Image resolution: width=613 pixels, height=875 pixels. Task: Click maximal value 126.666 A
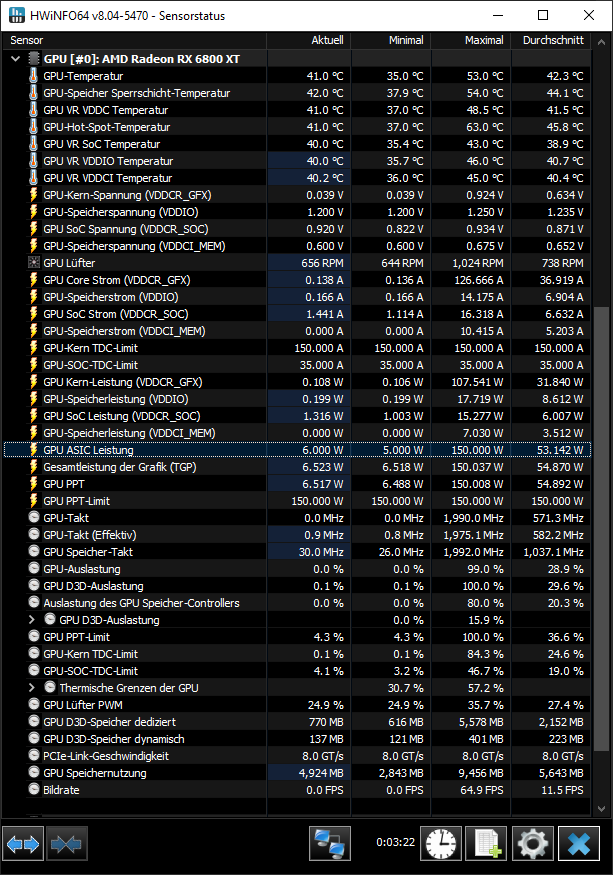[478, 280]
